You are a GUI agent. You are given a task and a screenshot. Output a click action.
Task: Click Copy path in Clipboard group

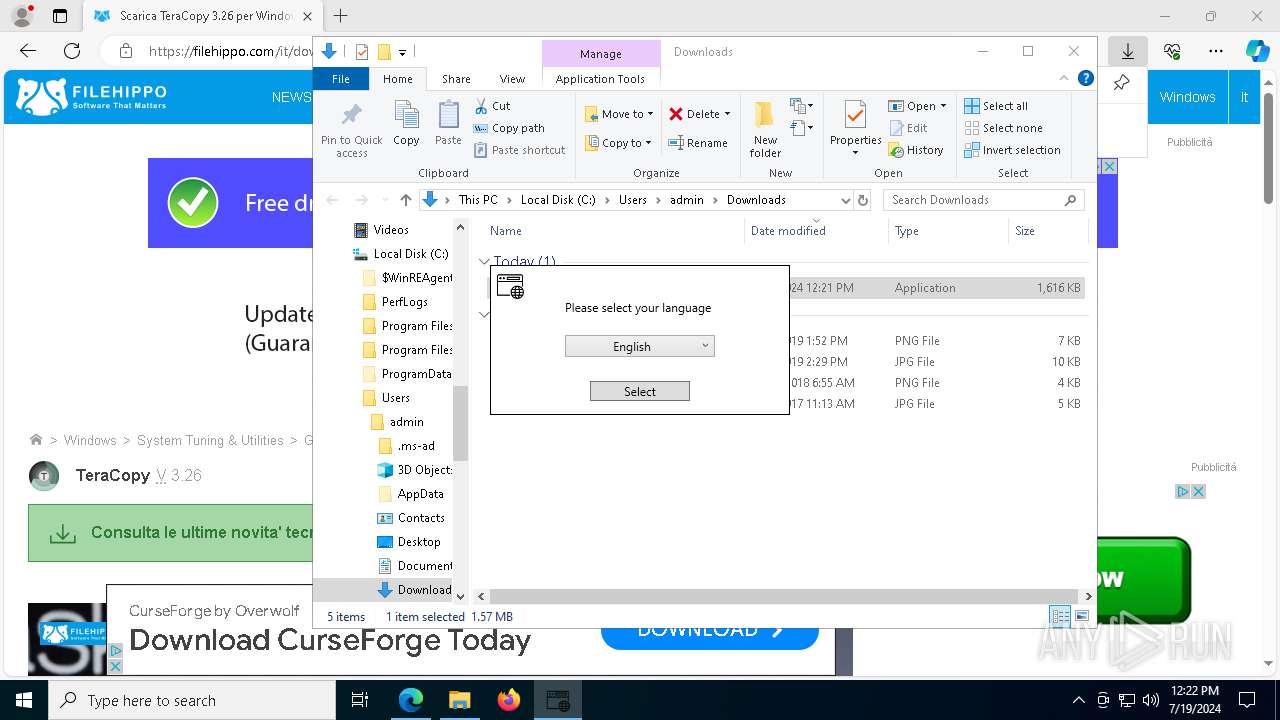tap(509, 128)
